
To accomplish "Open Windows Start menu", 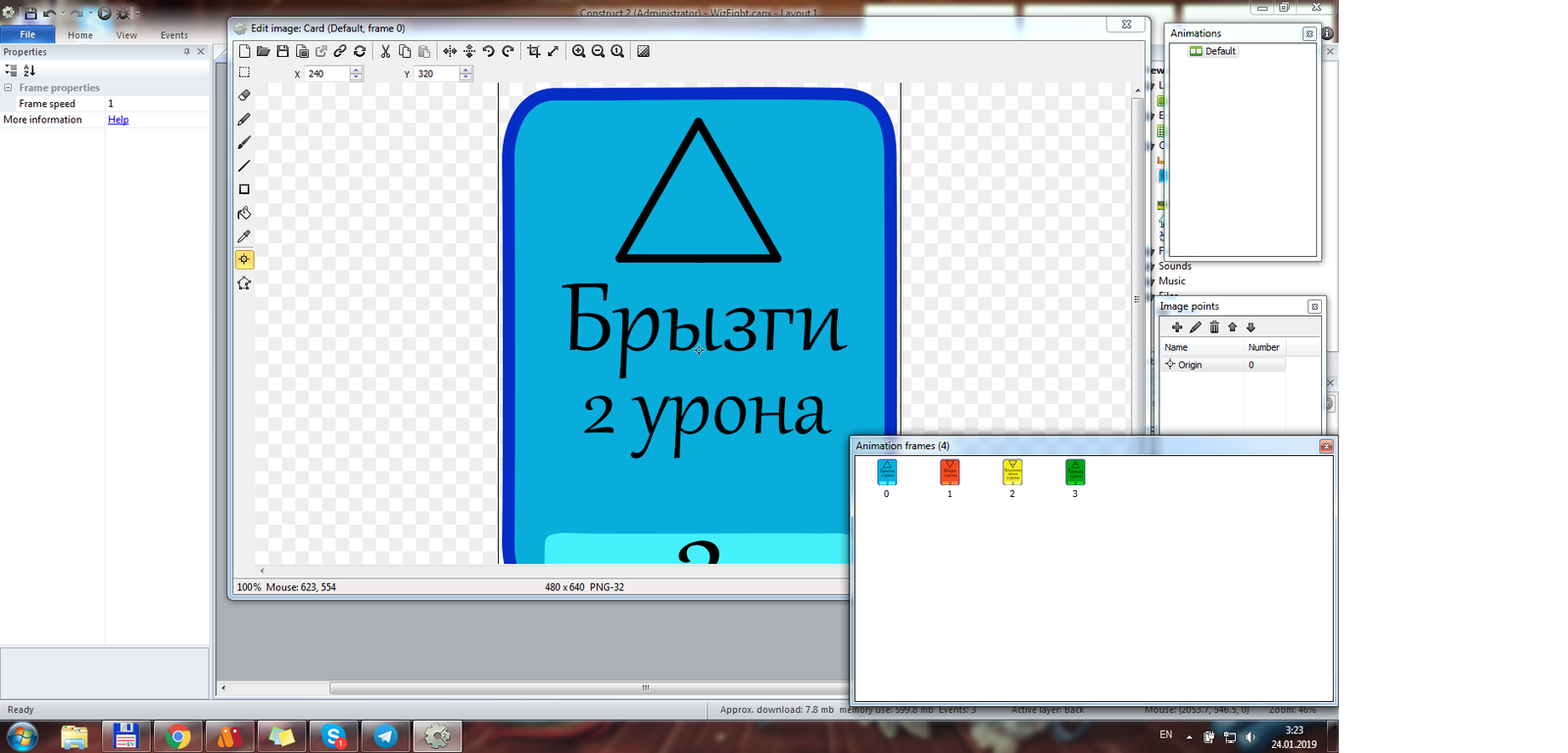I will (22, 736).
